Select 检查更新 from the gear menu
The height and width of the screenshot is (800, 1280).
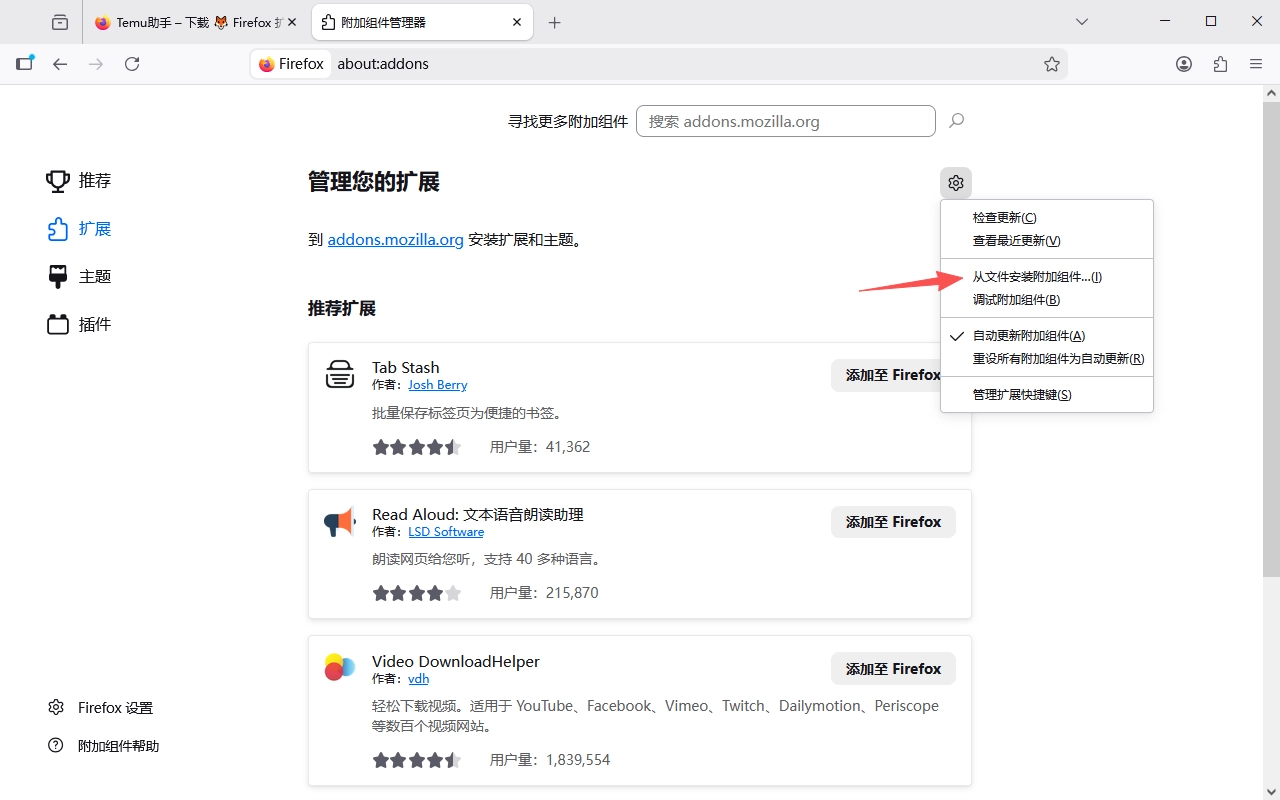tap(1002, 217)
